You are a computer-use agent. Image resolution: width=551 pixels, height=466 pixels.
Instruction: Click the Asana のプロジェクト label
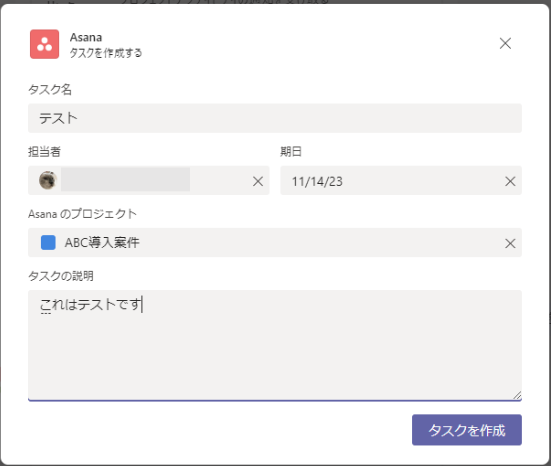click(x=83, y=214)
